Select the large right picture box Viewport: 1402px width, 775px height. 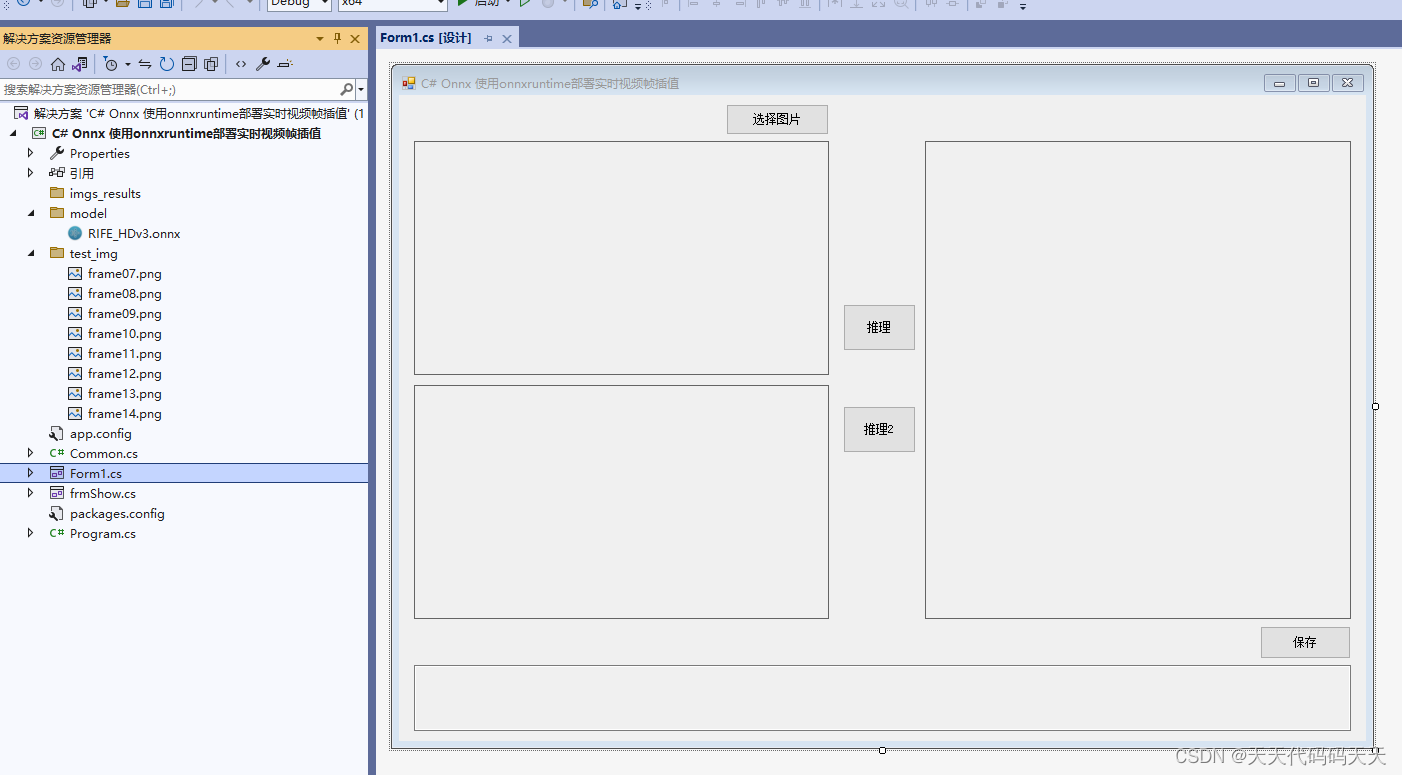pyautogui.click(x=1138, y=380)
